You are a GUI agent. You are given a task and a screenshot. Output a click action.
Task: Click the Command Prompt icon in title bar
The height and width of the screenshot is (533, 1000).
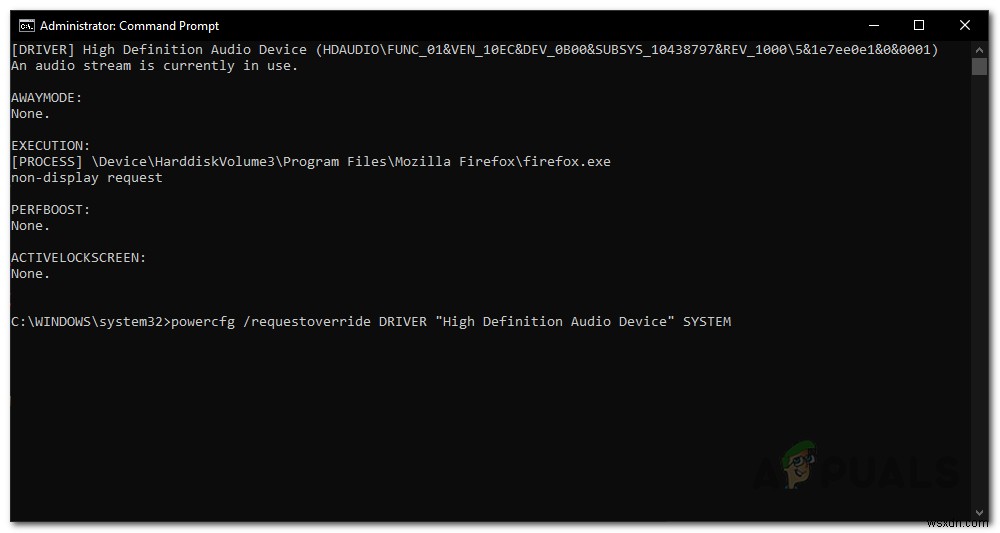point(27,25)
